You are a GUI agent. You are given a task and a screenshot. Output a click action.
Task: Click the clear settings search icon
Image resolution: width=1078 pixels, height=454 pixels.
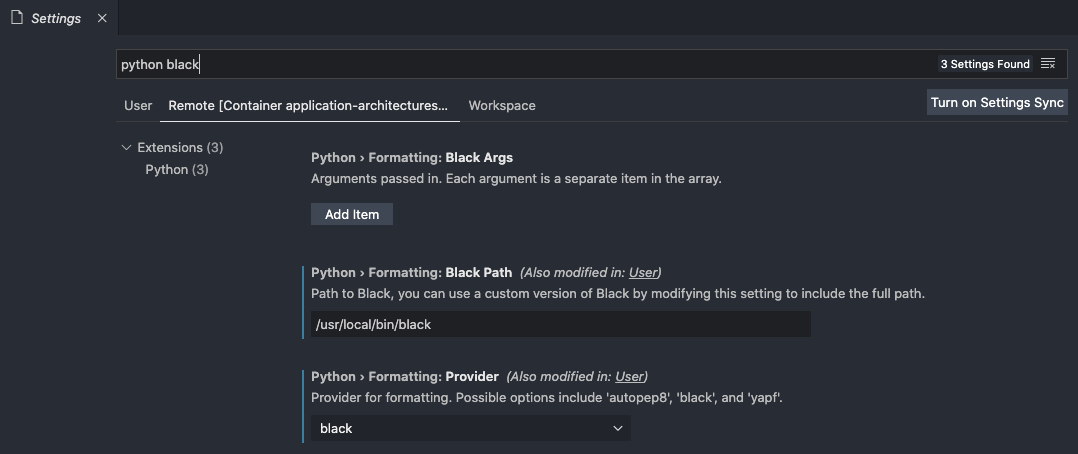pos(1048,64)
